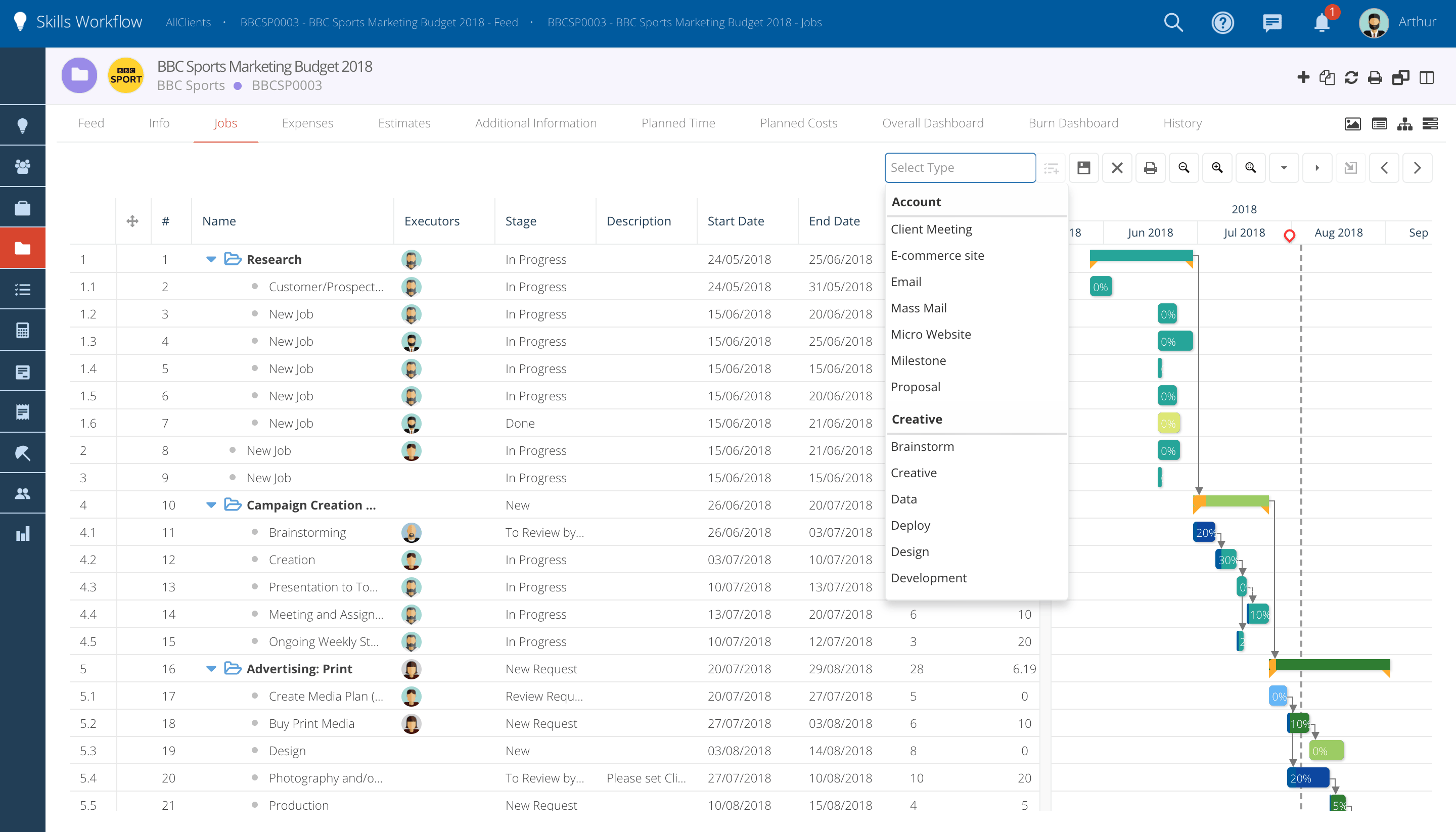This screenshot has width=1456, height=832.
Task: Collapse the Advertising: Print group
Action: point(211,669)
